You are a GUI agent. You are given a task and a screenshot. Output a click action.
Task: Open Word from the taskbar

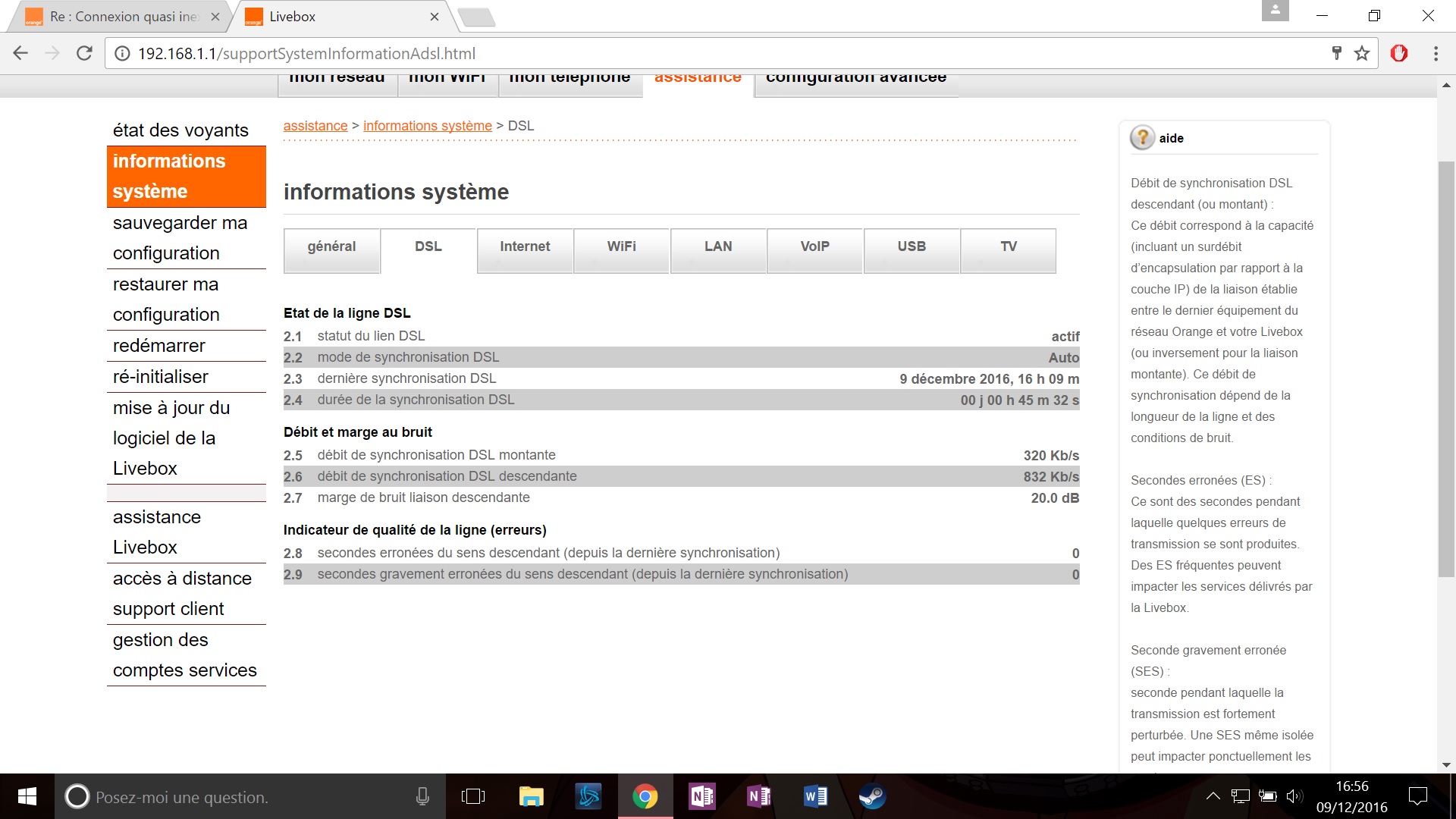tap(815, 796)
